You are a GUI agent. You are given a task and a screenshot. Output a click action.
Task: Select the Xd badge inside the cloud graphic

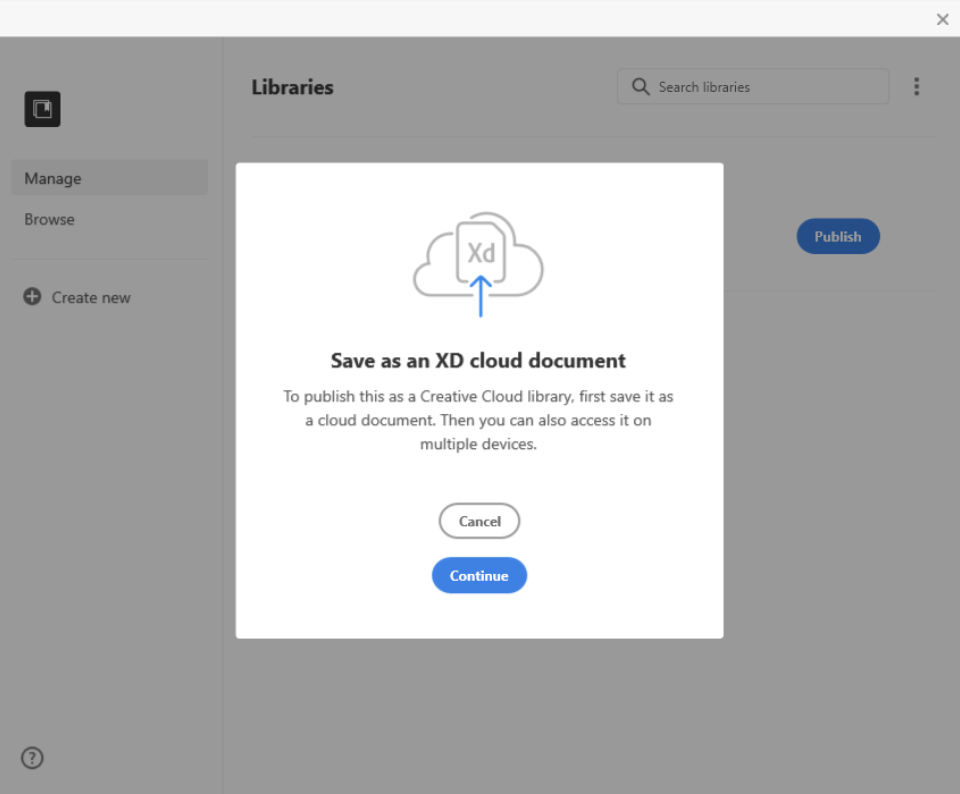481,249
